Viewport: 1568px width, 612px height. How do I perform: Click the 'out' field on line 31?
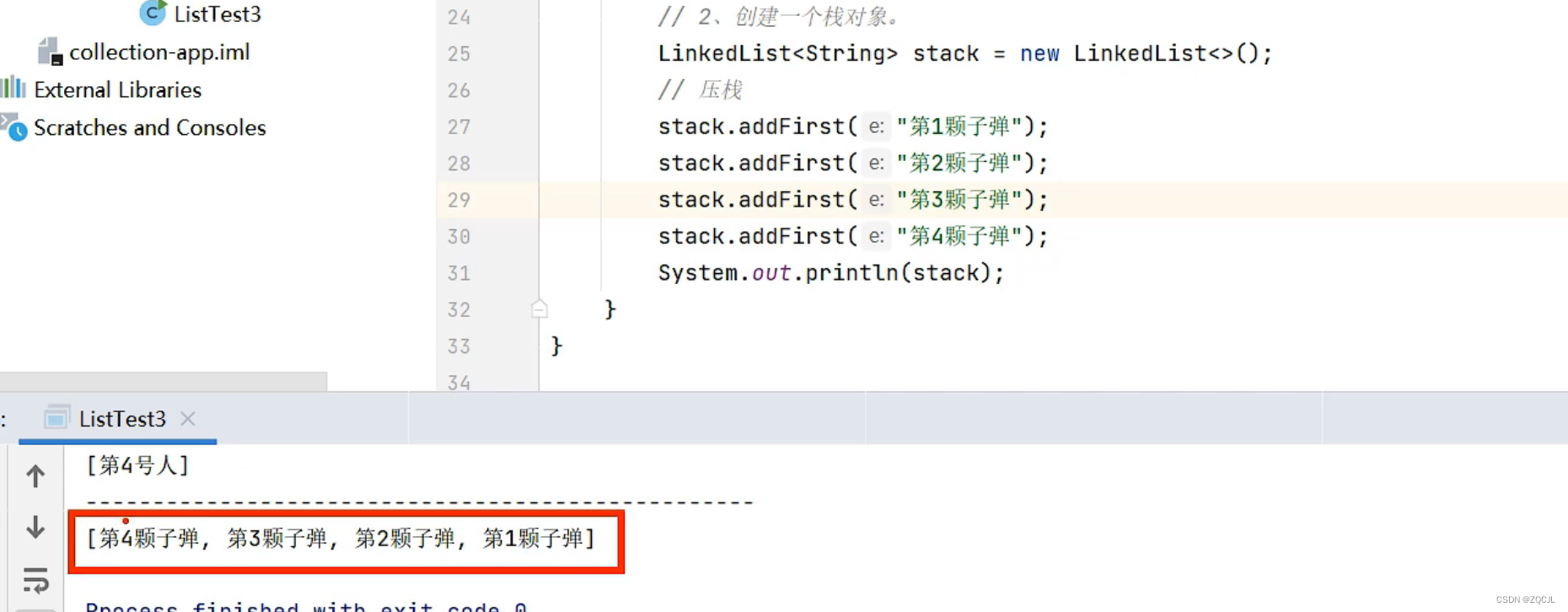click(771, 273)
